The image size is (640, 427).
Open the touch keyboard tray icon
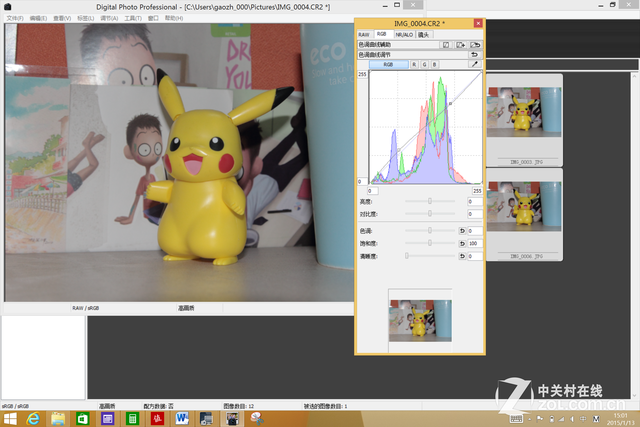[516, 419]
